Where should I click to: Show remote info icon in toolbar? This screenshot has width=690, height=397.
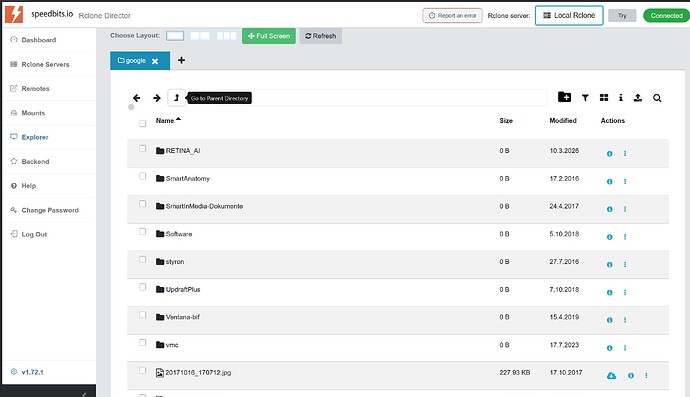[x=620, y=98]
